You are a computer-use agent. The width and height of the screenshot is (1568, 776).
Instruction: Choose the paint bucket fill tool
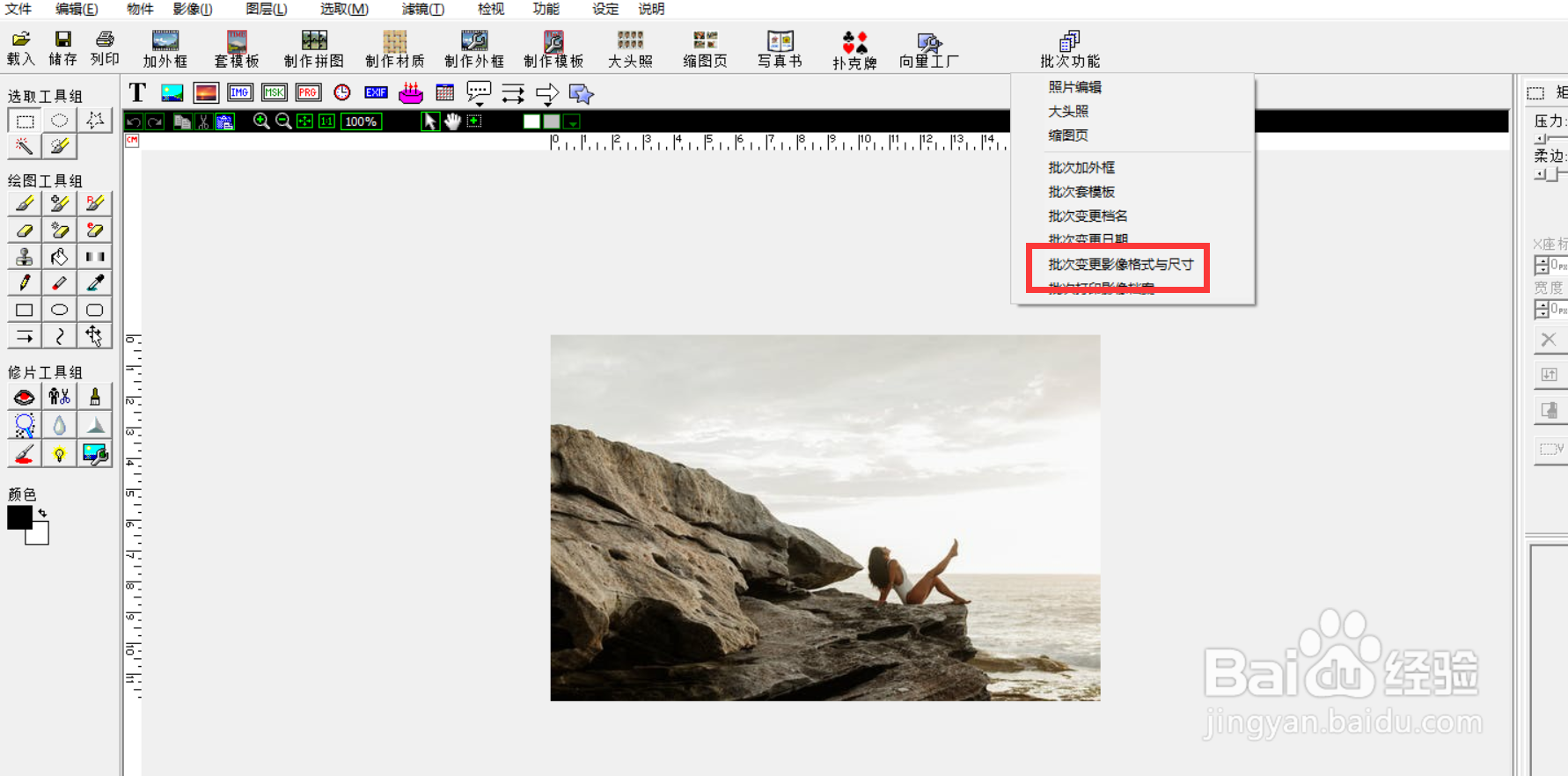59,257
